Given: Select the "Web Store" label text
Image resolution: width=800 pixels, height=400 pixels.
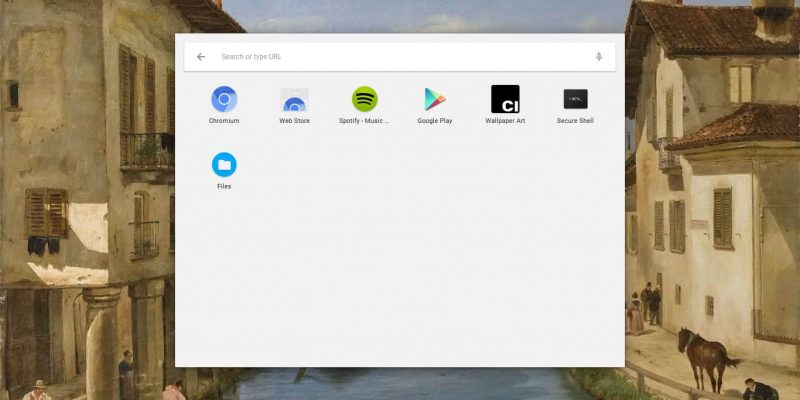Looking at the screenshot, I should pyautogui.click(x=294, y=121).
